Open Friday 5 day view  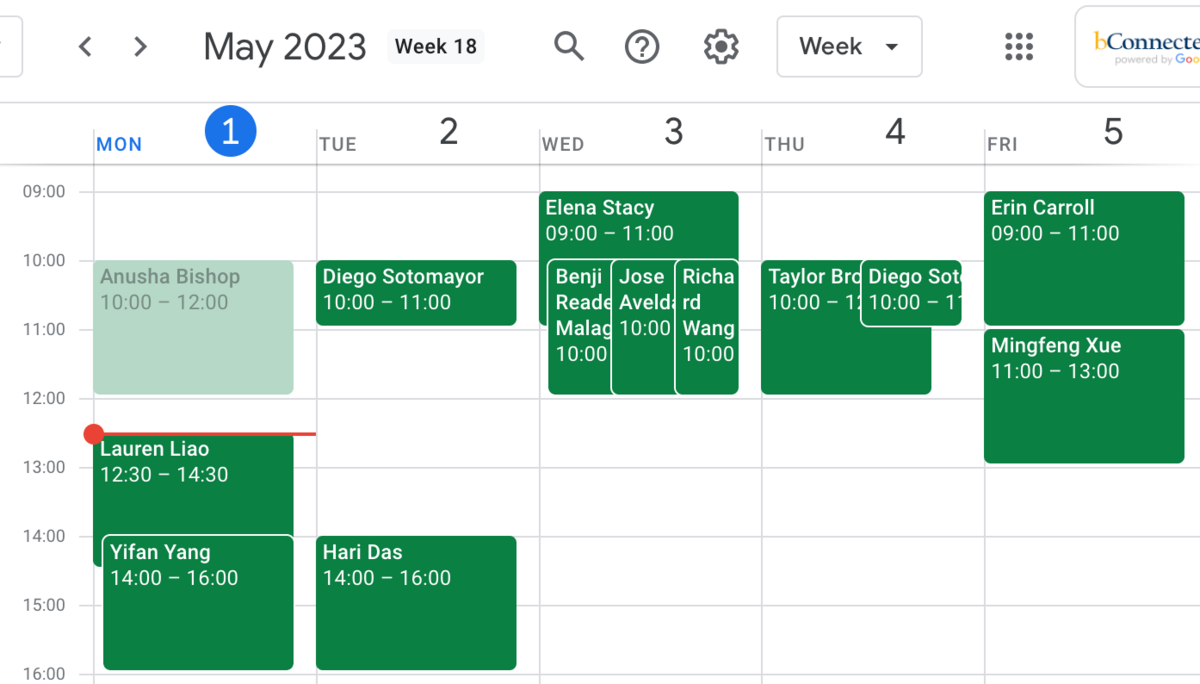coord(1113,131)
